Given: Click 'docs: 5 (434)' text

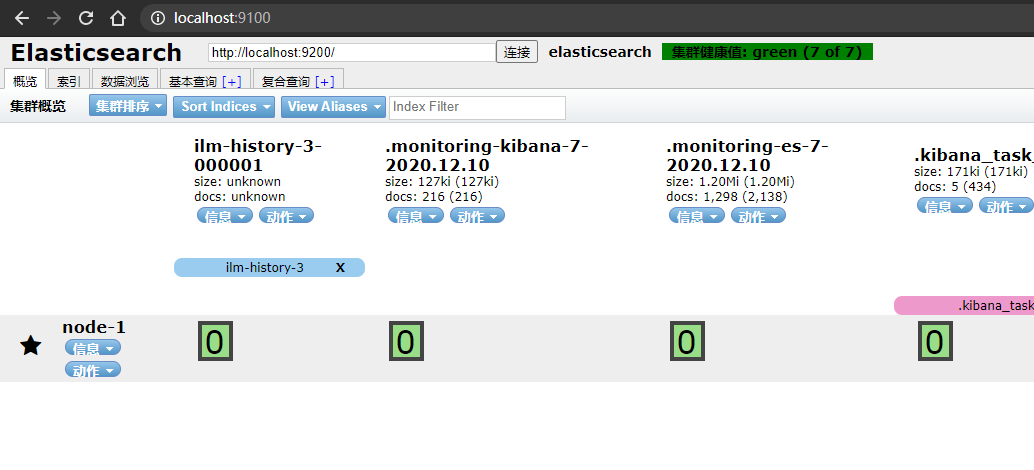Looking at the screenshot, I should (x=955, y=187).
